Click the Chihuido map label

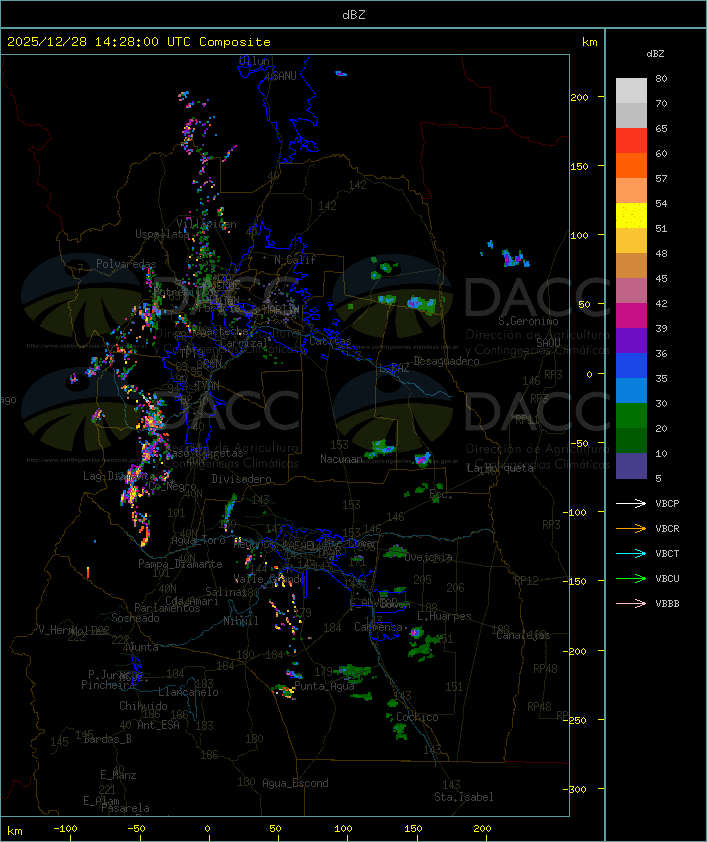143,706
